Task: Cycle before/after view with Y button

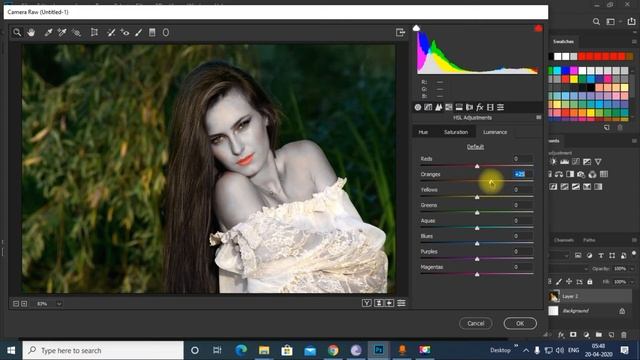Action: [367, 303]
